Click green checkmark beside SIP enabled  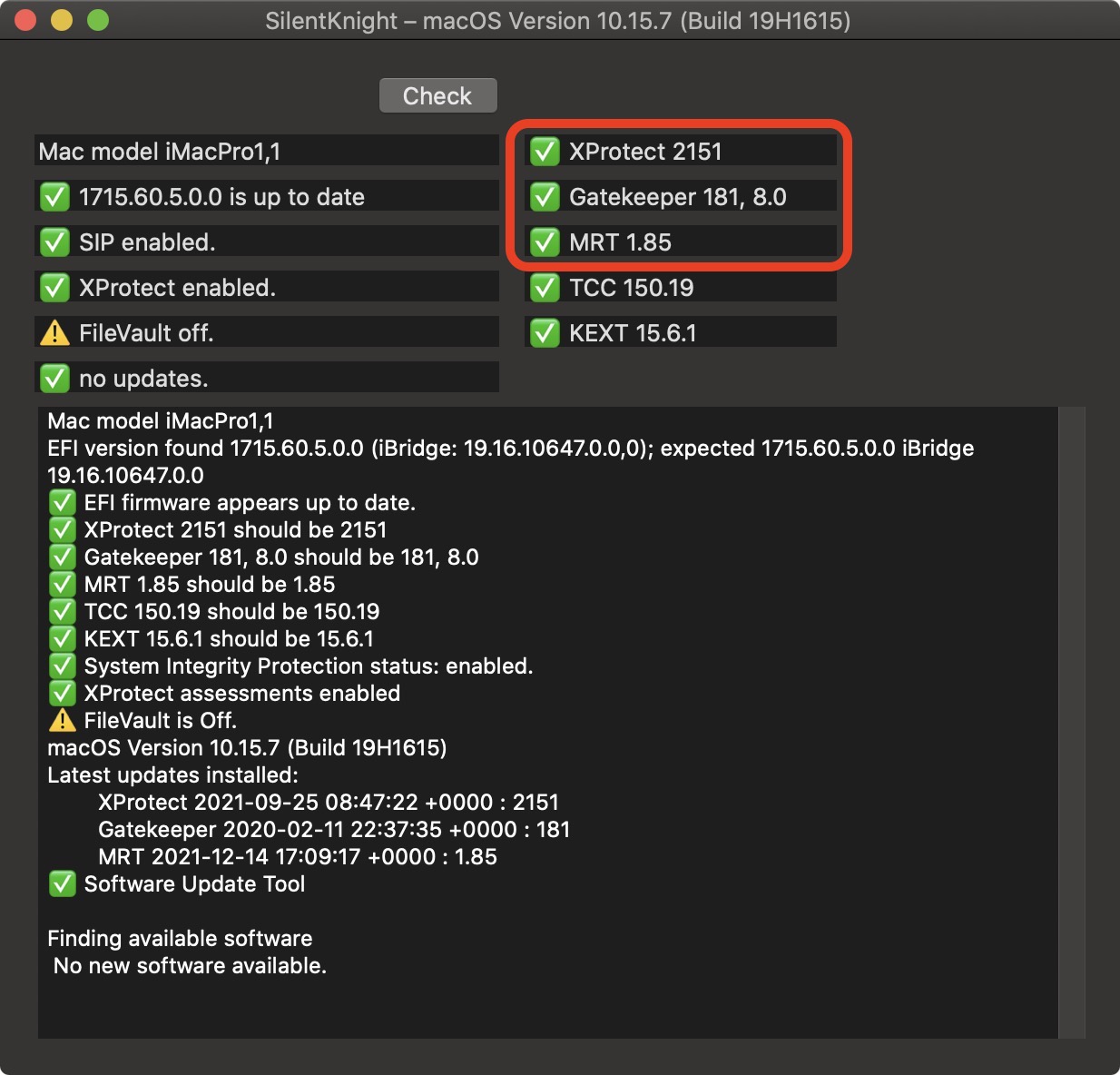click(54, 242)
